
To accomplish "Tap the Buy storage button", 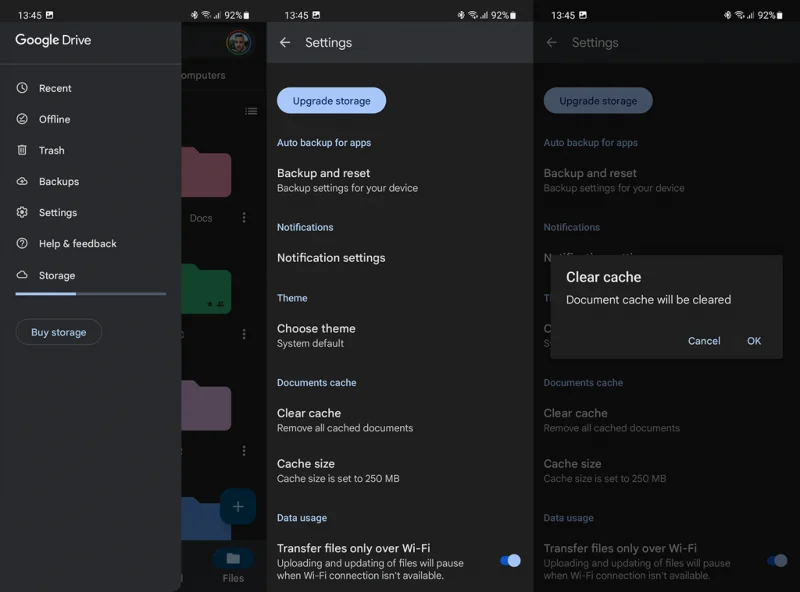I will click(x=59, y=332).
